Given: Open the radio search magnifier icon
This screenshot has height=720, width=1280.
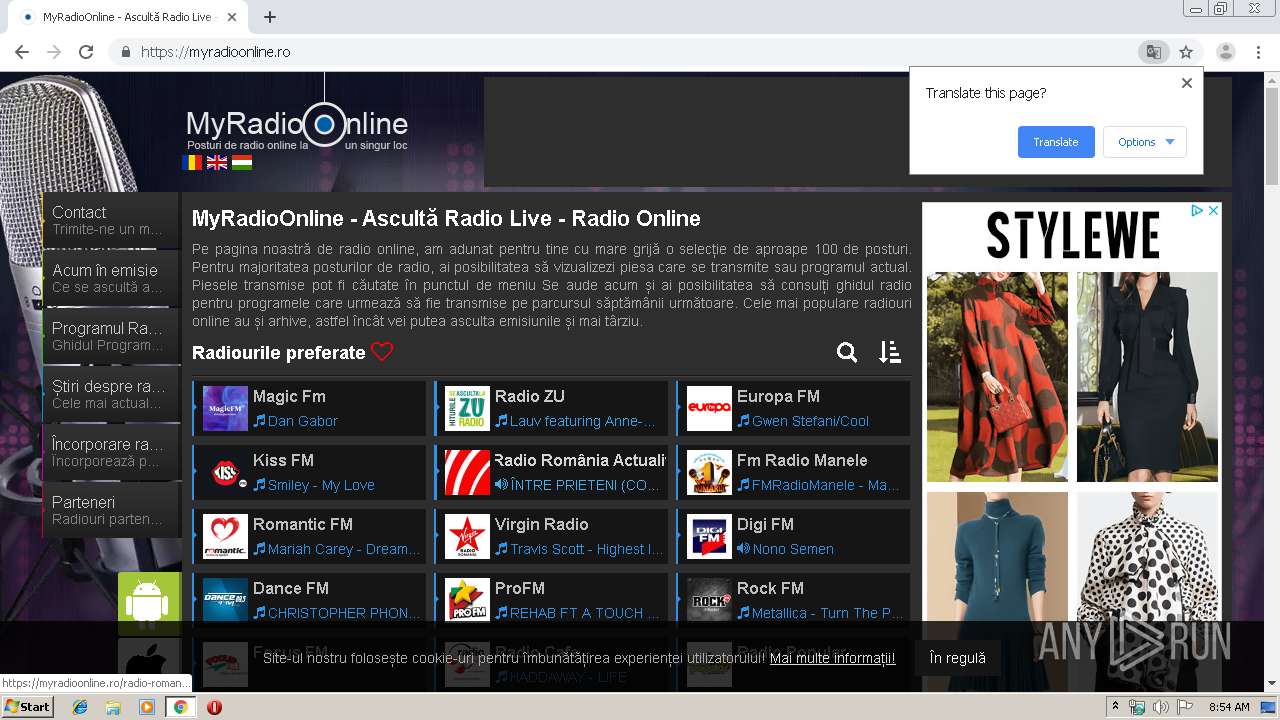Looking at the screenshot, I should pos(847,352).
